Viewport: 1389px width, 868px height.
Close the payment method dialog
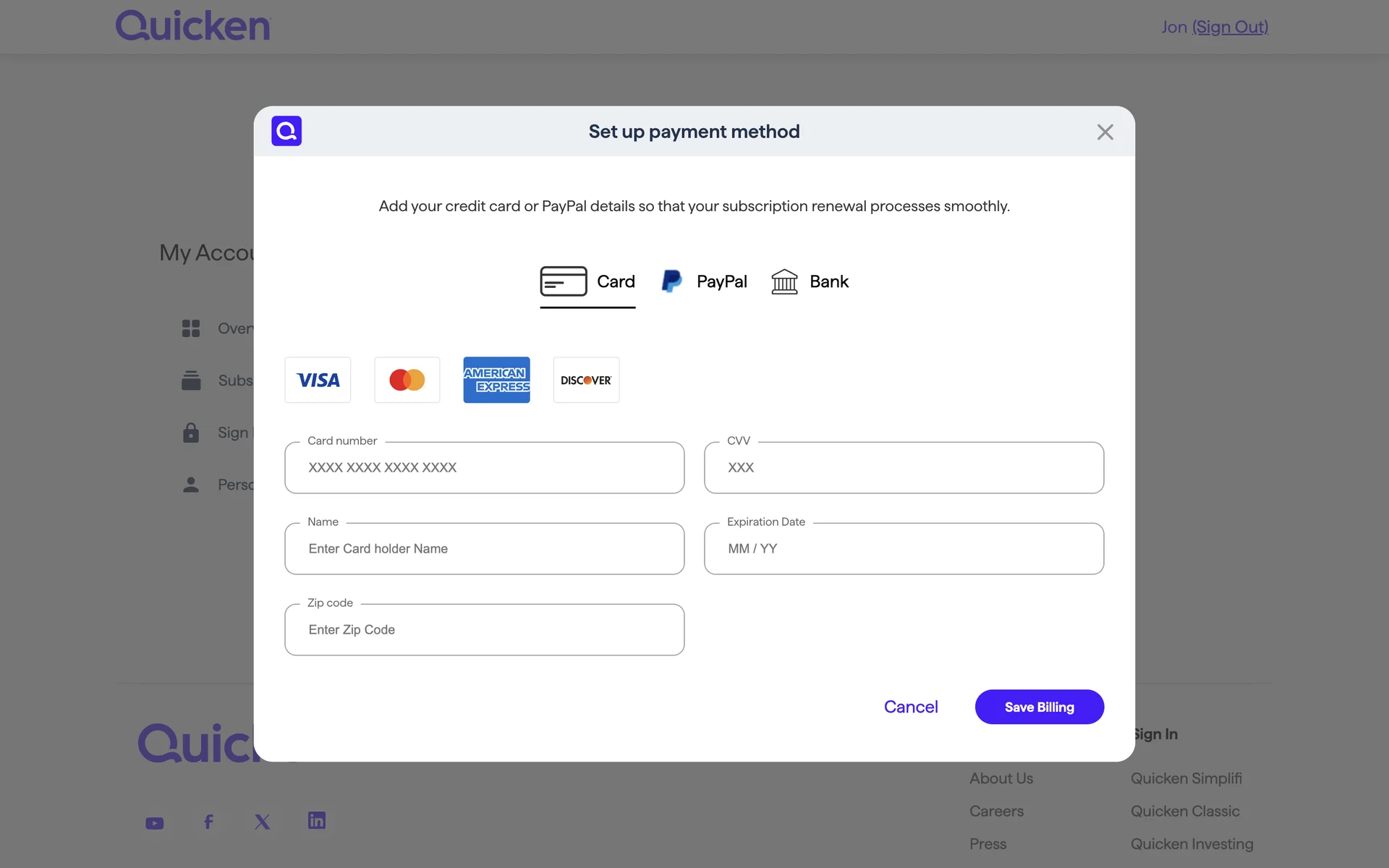pos(1105,132)
